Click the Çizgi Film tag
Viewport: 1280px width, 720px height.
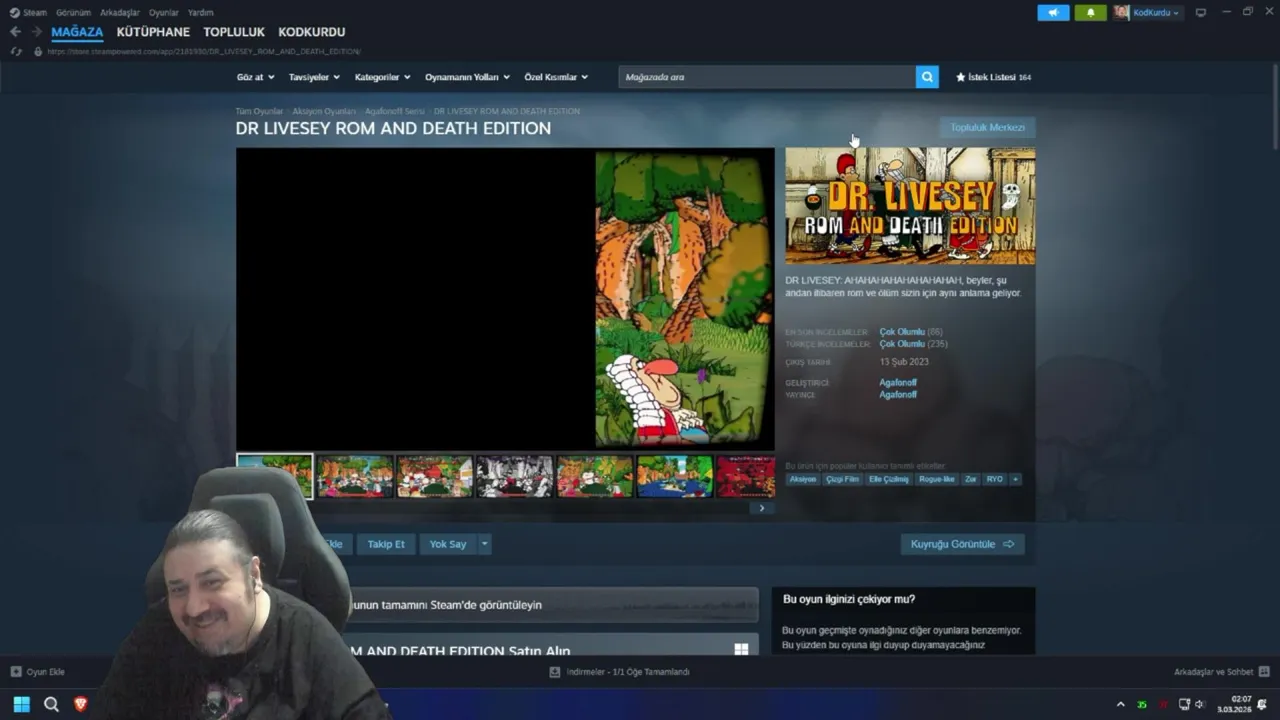[x=842, y=479]
